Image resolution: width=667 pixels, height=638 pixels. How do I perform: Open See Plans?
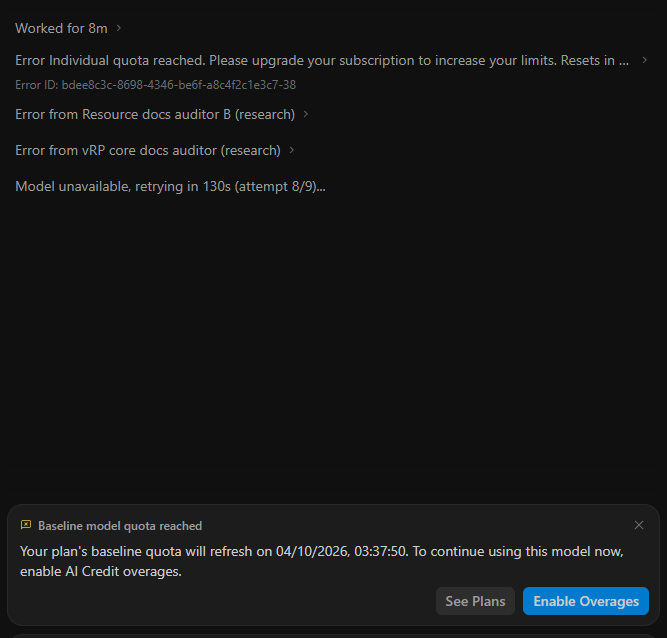475,601
